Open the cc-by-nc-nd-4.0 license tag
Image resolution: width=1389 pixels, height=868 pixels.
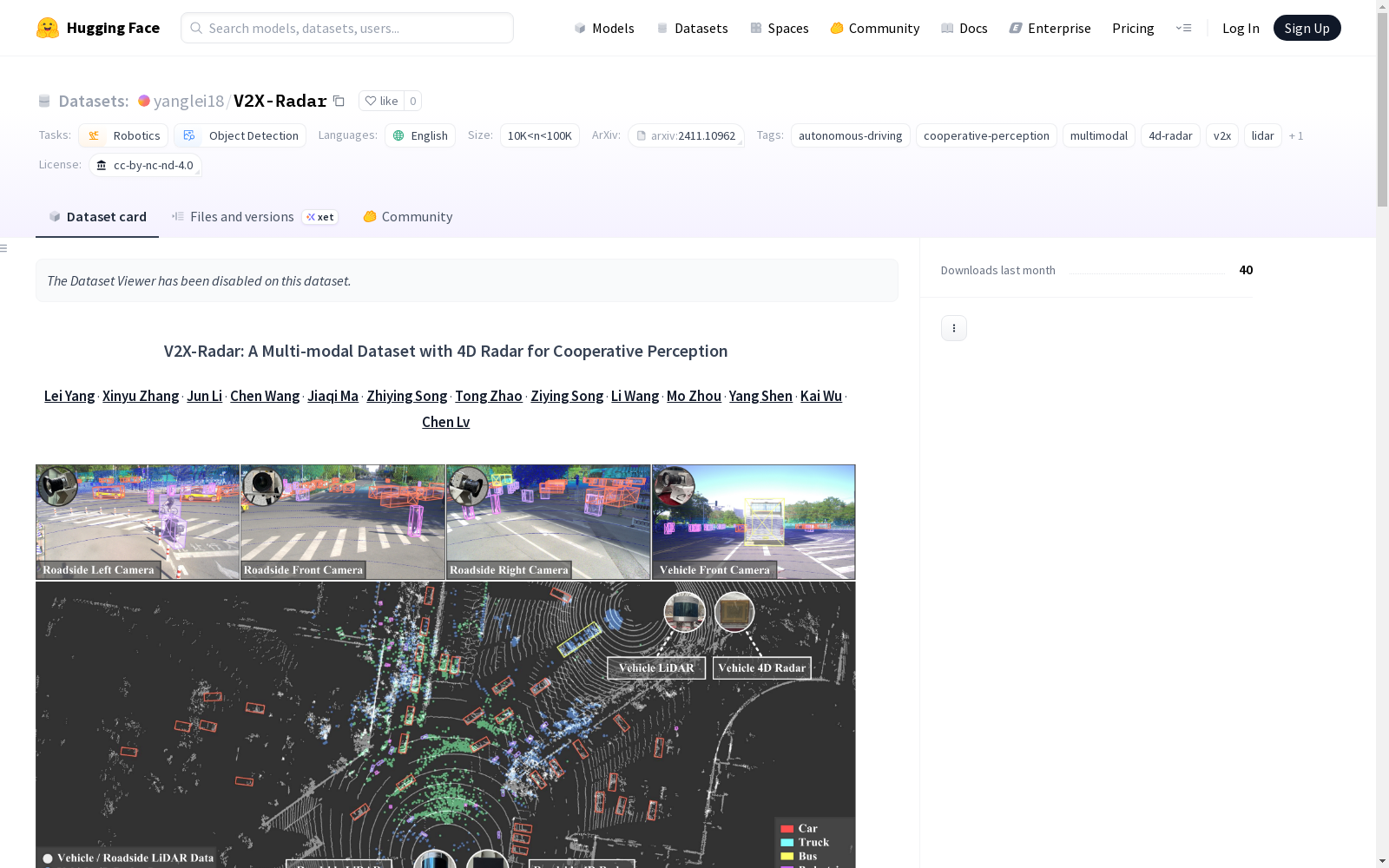[x=145, y=165]
